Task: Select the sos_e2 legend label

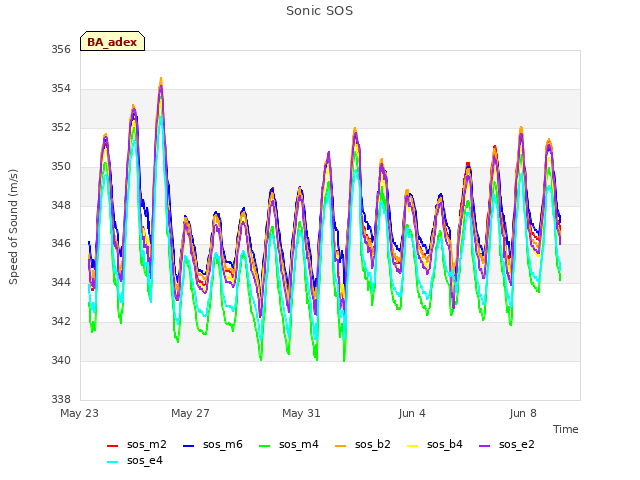Action: tap(517, 444)
